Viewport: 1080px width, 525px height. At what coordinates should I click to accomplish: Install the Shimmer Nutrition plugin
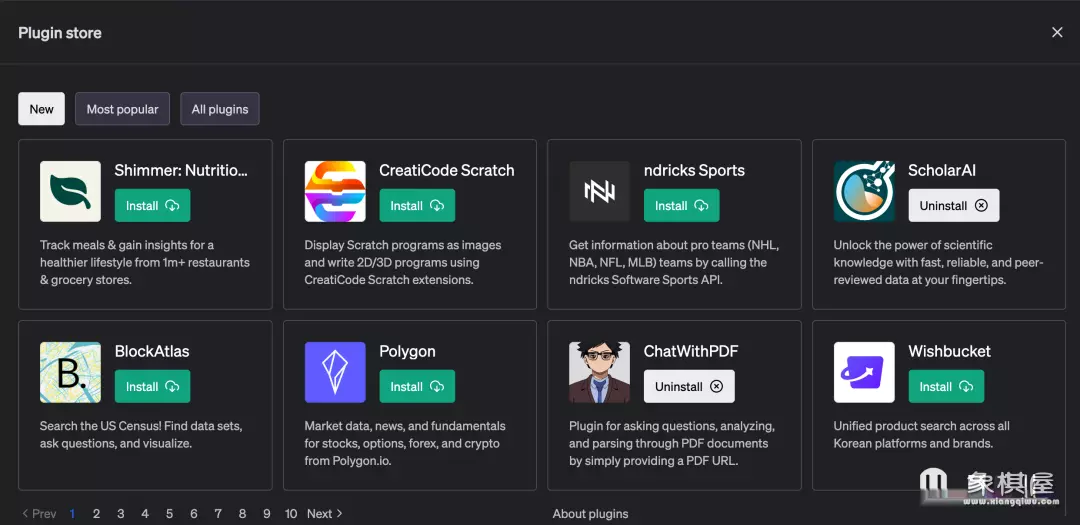coord(152,206)
